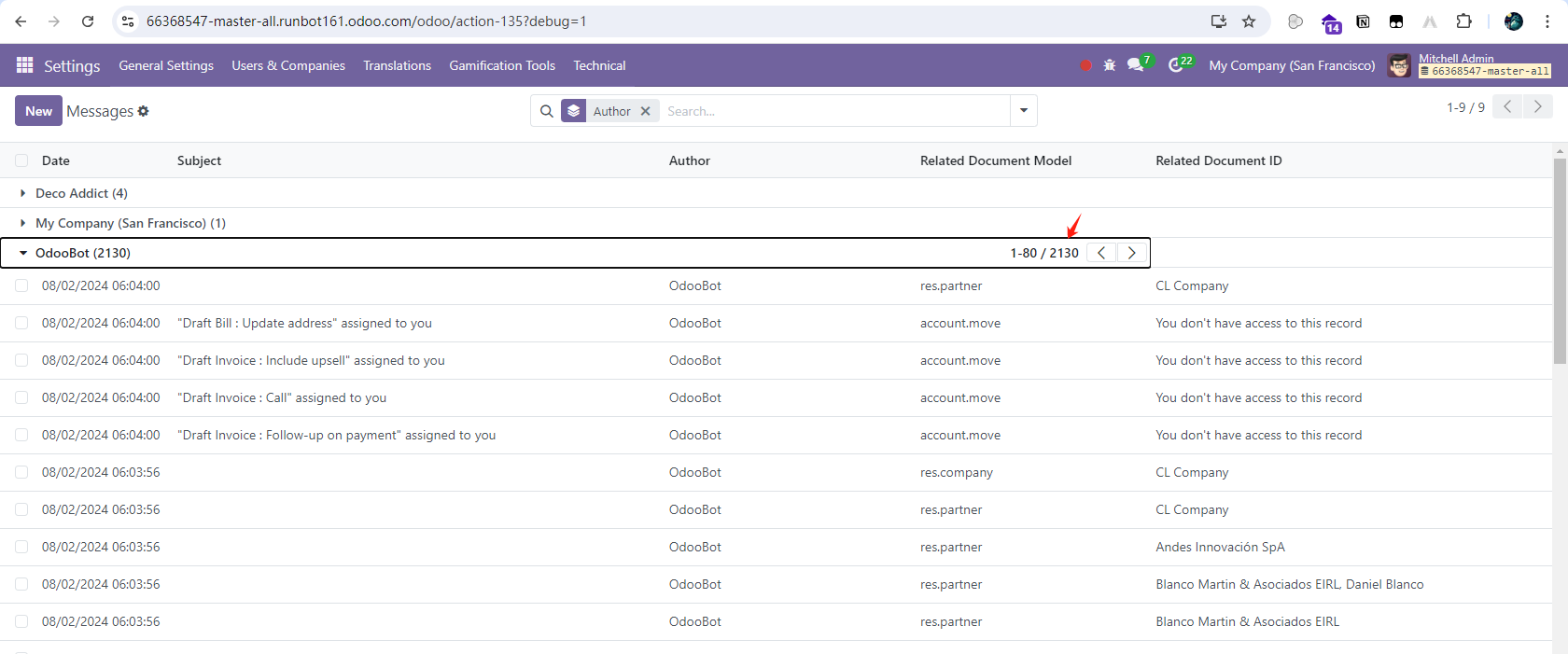Click the red recording dot in navbar

(1085, 65)
